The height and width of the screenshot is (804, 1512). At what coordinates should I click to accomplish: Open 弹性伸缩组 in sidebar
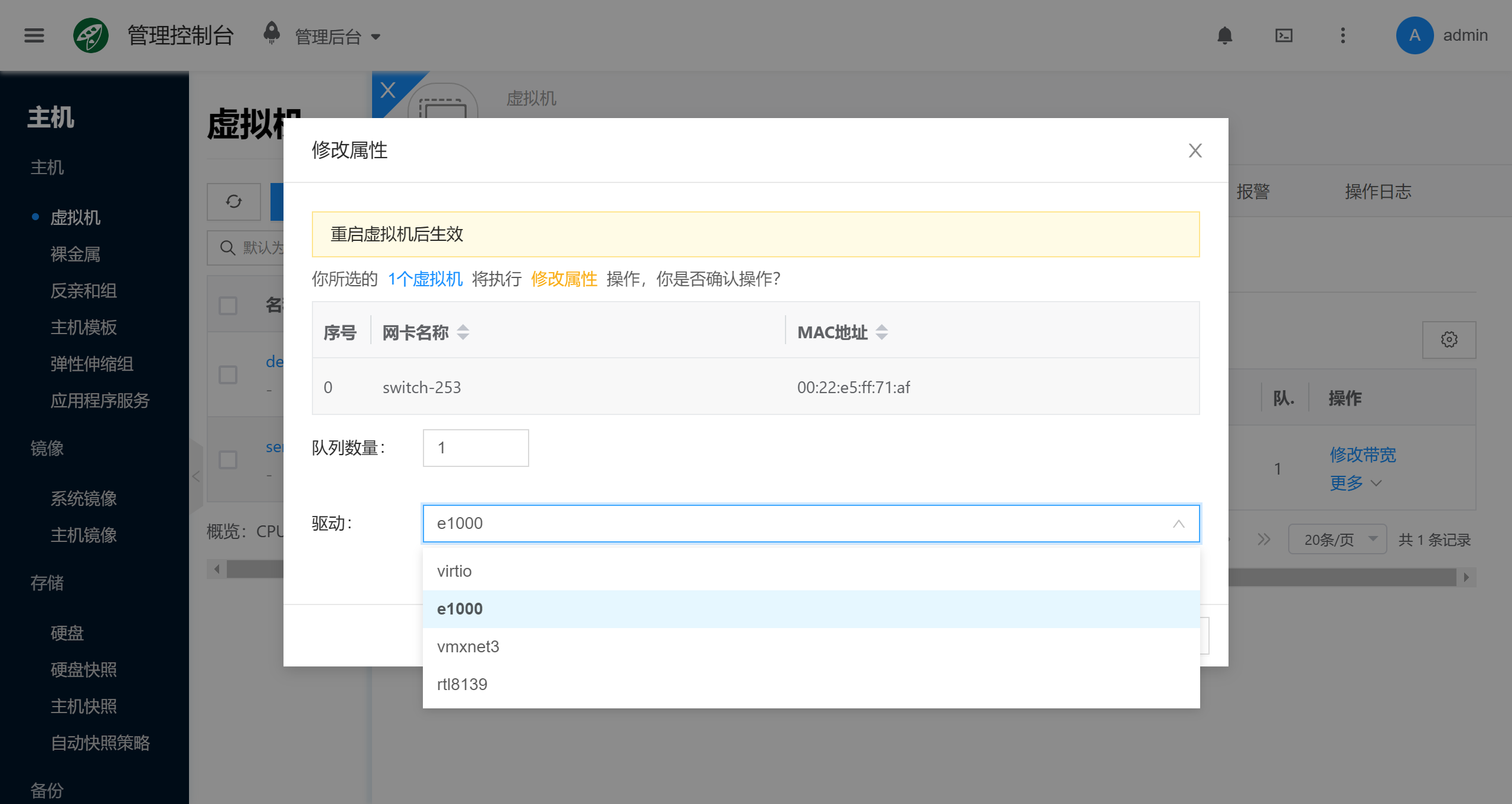(x=92, y=364)
